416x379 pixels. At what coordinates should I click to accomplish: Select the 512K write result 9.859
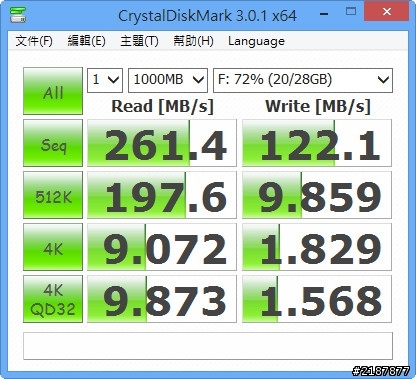click(317, 195)
